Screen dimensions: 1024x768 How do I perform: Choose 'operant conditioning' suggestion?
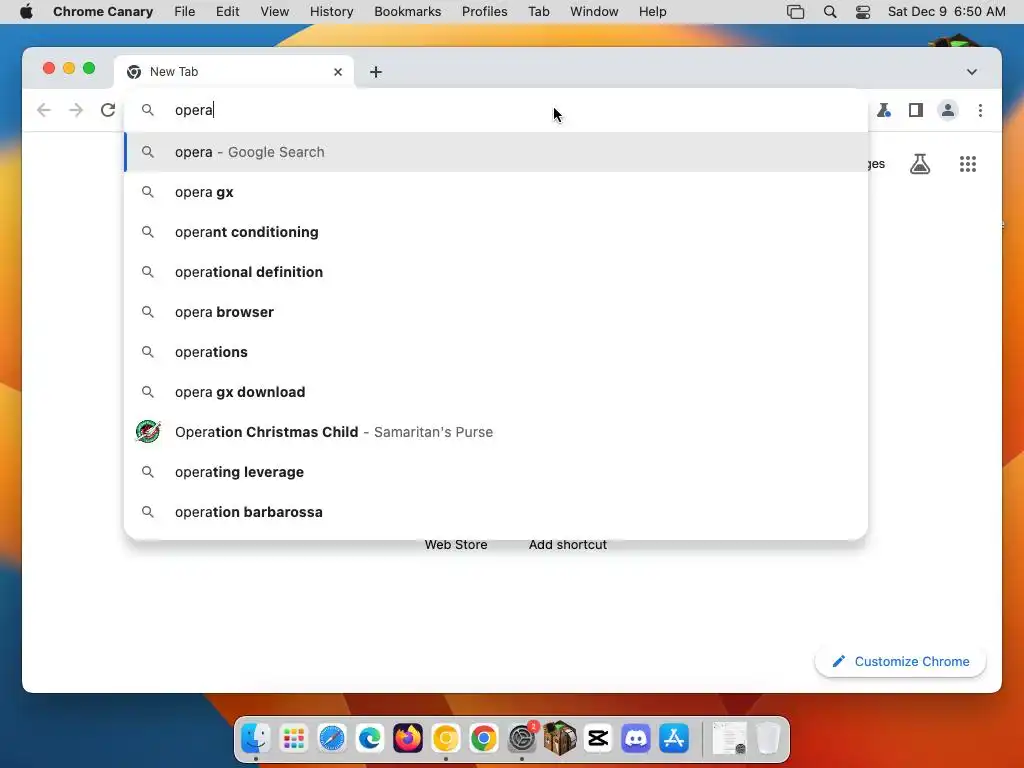(x=496, y=232)
